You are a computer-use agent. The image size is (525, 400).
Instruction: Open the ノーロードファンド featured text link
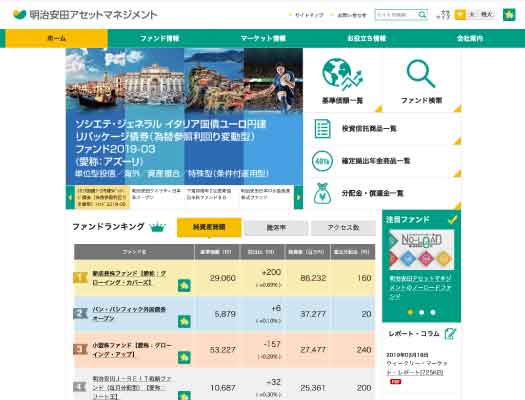[x=421, y=288]
